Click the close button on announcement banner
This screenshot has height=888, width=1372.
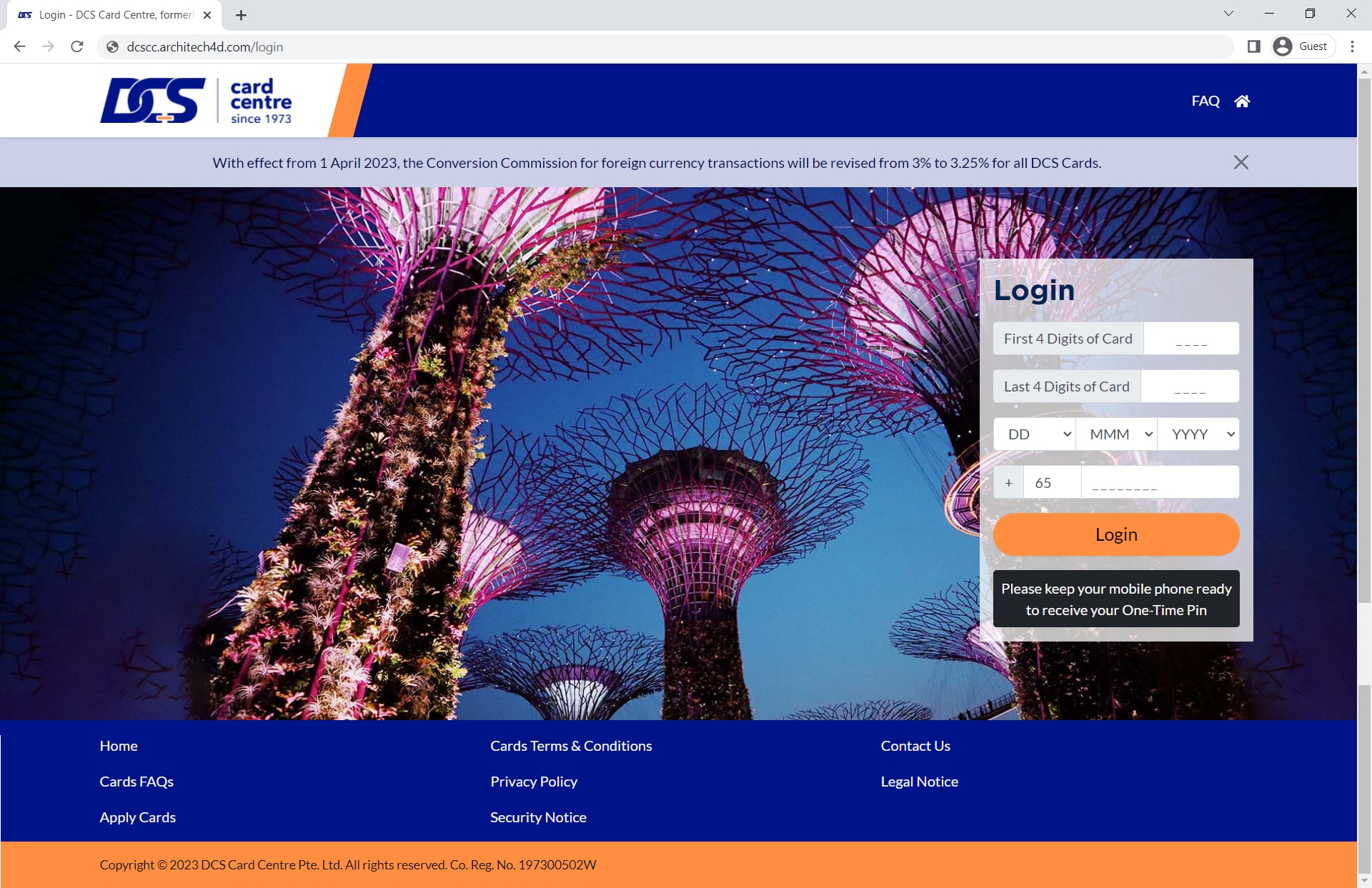(x=1241, y=162)
